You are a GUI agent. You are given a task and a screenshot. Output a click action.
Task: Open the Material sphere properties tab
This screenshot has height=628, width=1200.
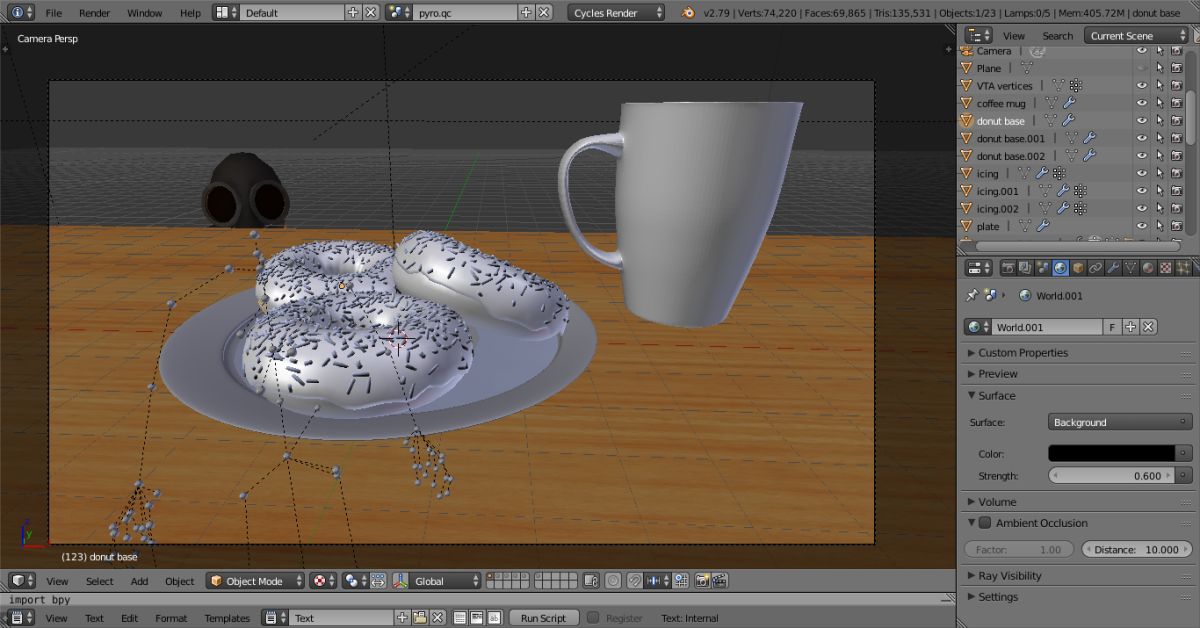pos(1148,268)
